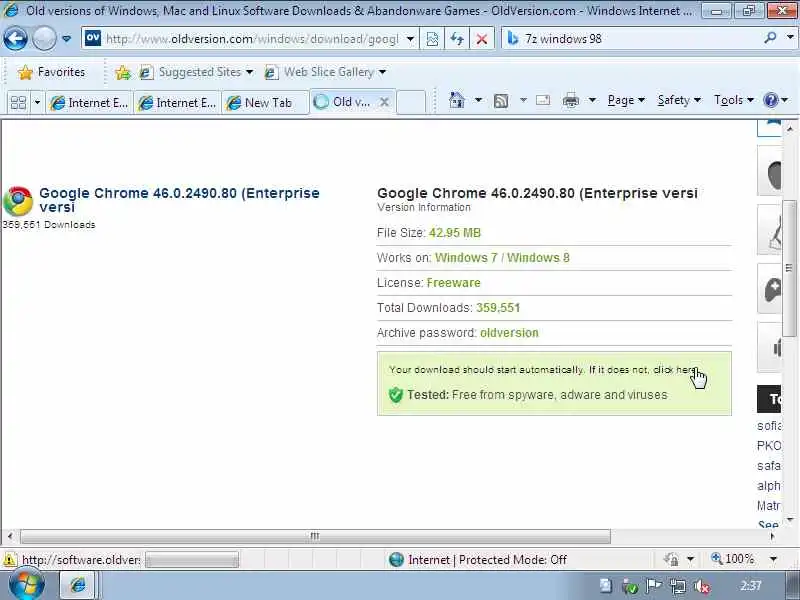Screen dimensions: 800x600
Task: Click the oldversion archive password text
Action: 509,333
